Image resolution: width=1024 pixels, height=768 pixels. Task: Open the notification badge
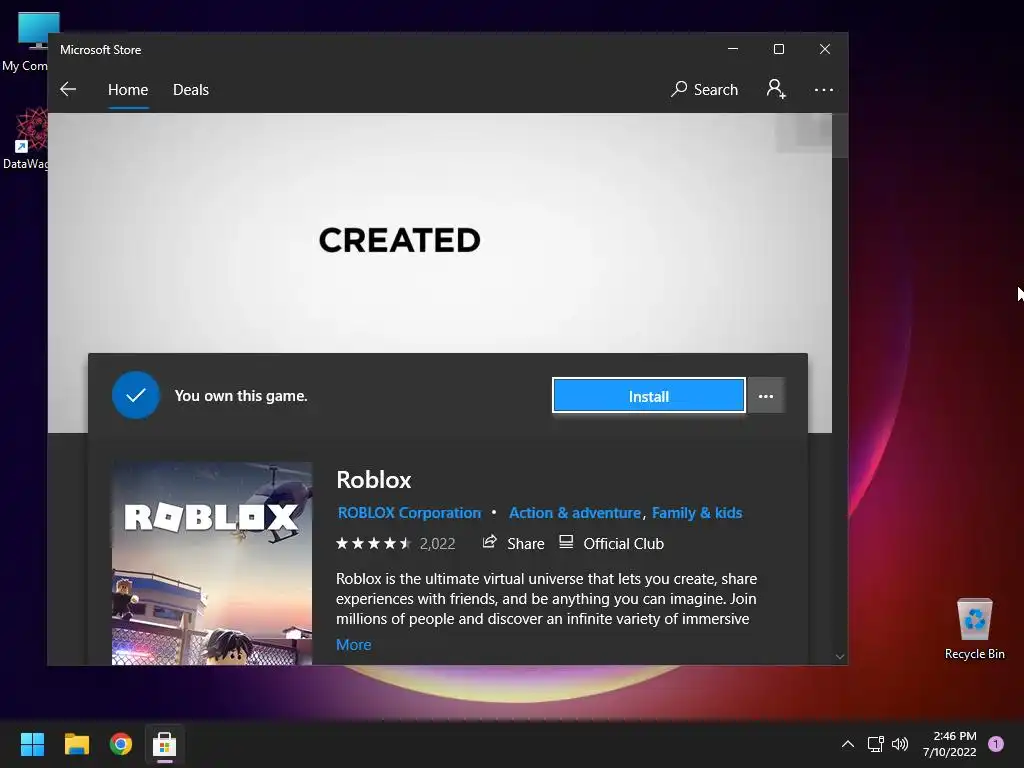pos(996,743)
